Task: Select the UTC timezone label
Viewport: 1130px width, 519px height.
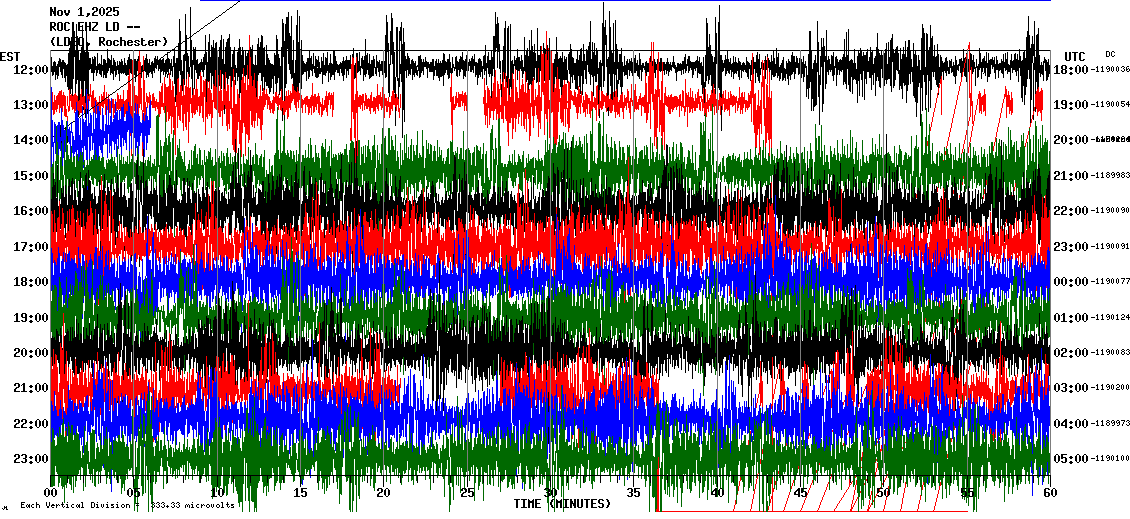Action: pyautogui.click(x=1075, y=56)
